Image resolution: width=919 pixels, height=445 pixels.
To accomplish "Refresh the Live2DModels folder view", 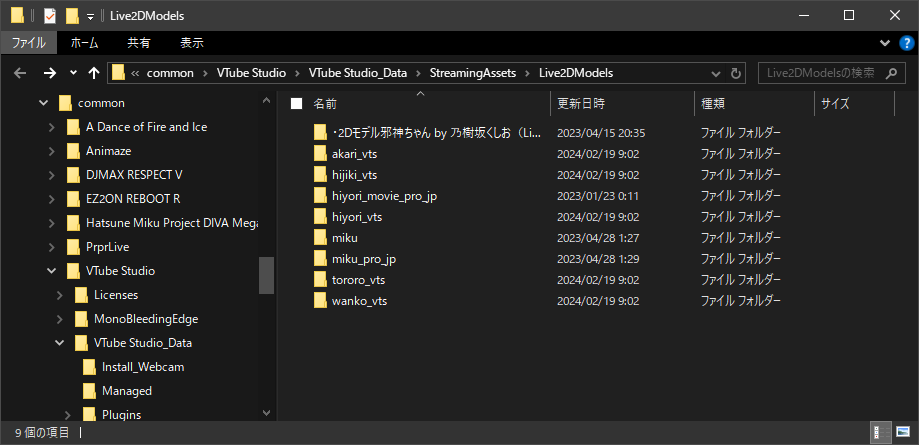I will click(737, 73).
